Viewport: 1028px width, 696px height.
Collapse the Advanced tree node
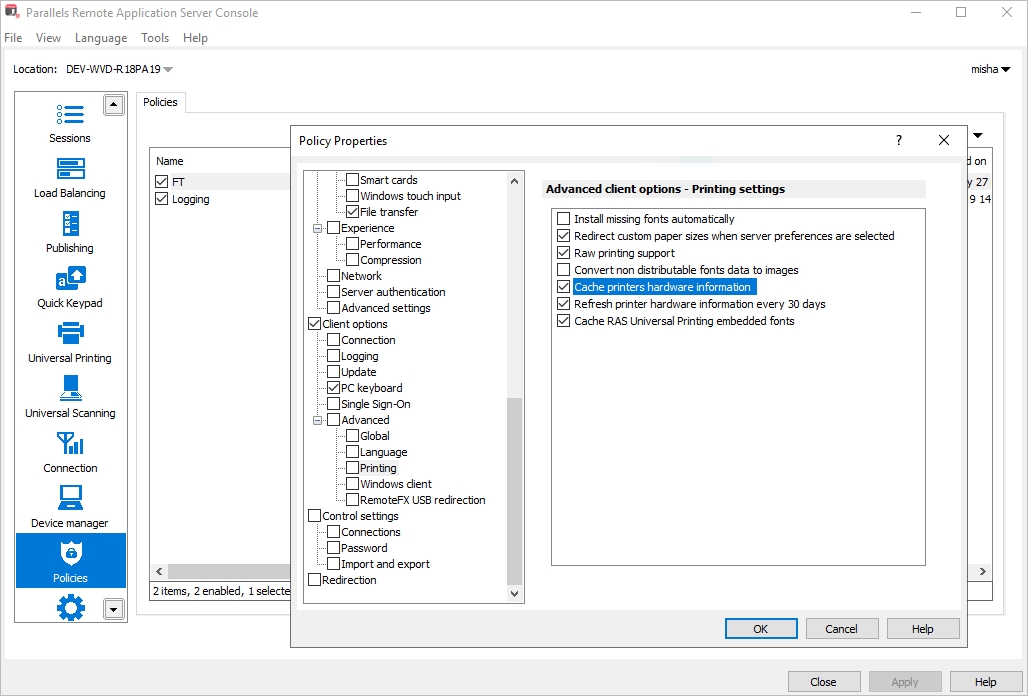click(318, 420)
